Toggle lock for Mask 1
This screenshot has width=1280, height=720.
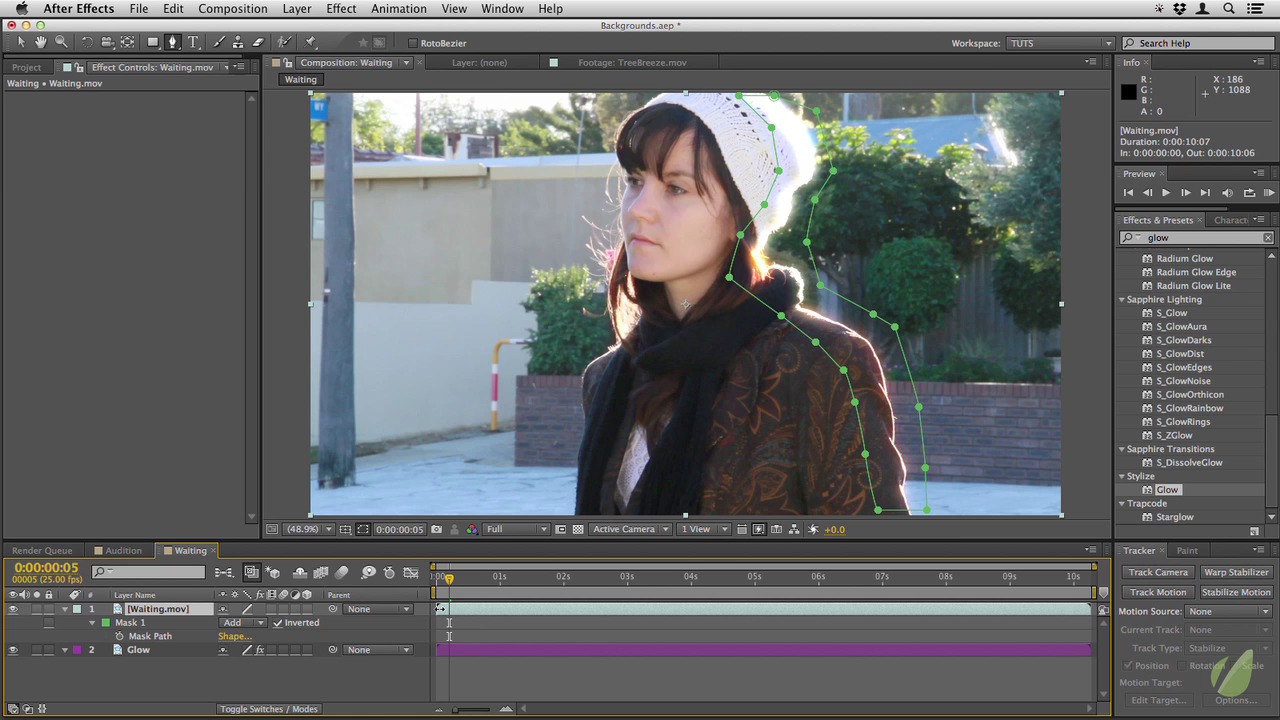click(48, 622)
